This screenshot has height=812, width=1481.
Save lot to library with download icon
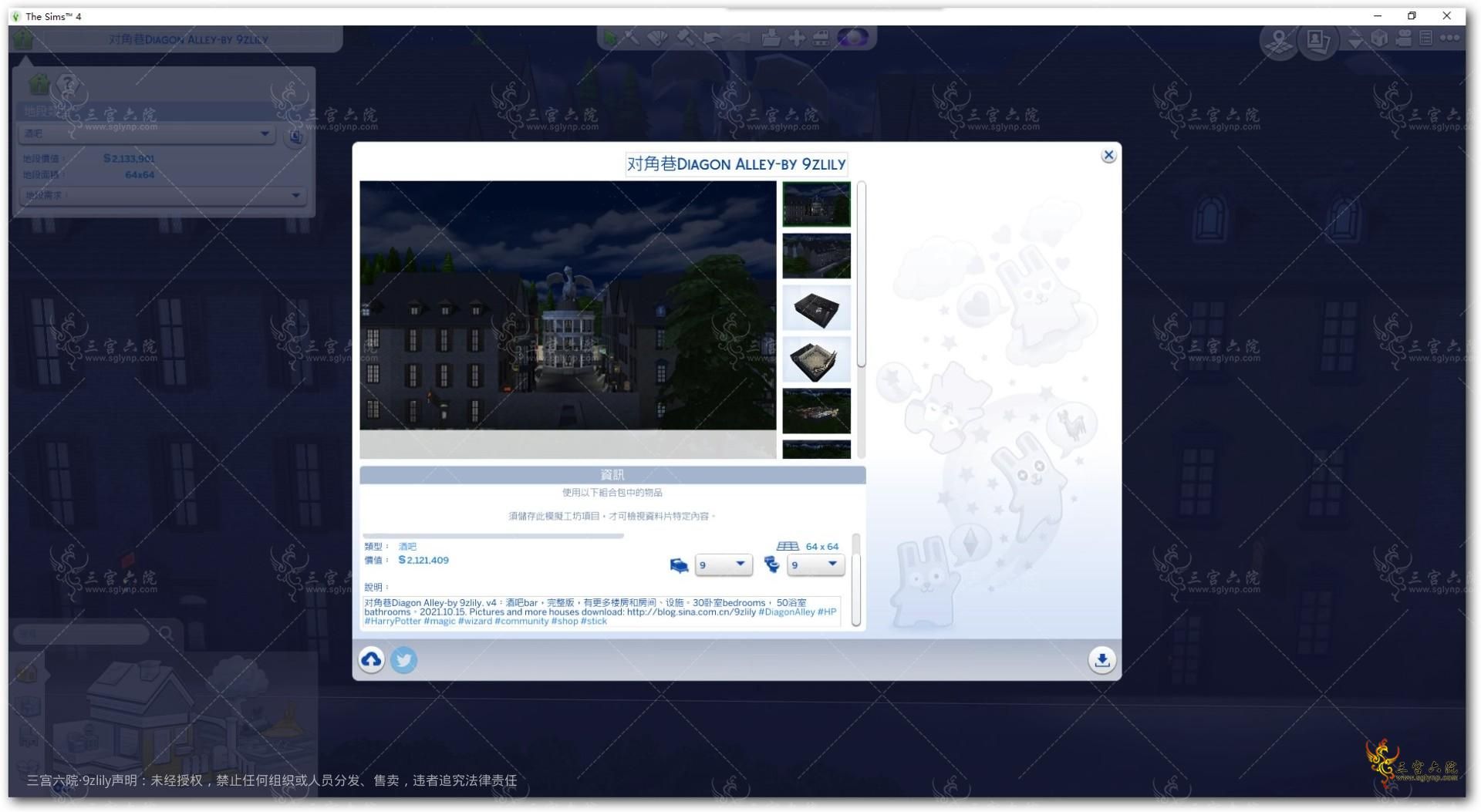1101,659
